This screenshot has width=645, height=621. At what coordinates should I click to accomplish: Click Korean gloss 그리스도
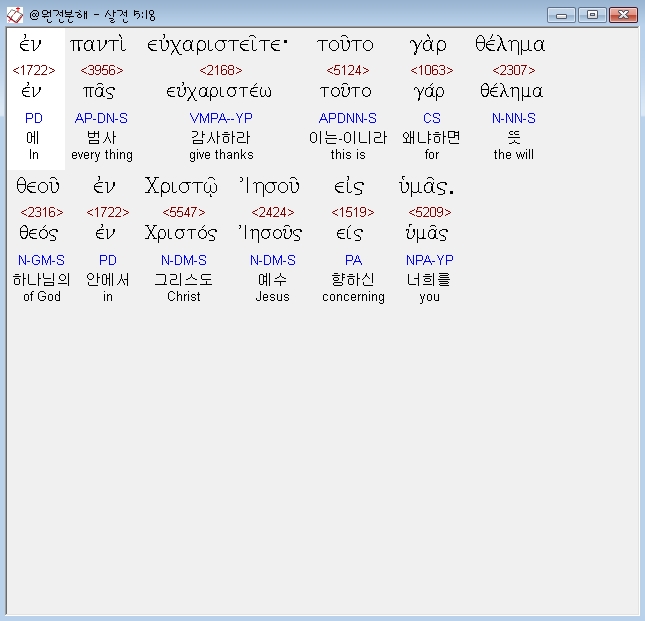(x=183, y=280)
